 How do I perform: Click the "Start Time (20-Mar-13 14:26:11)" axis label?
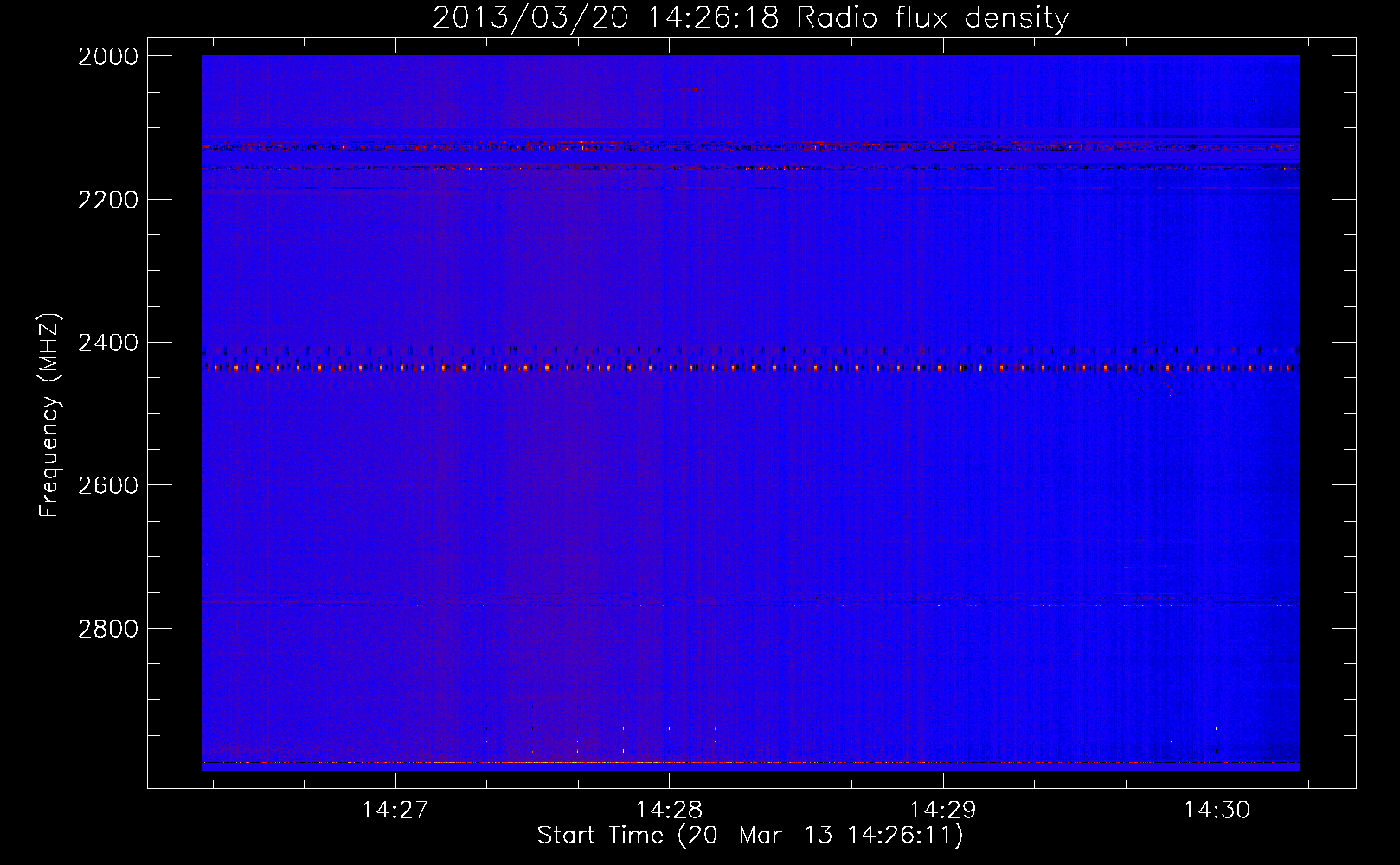click(x=750, y=836)
